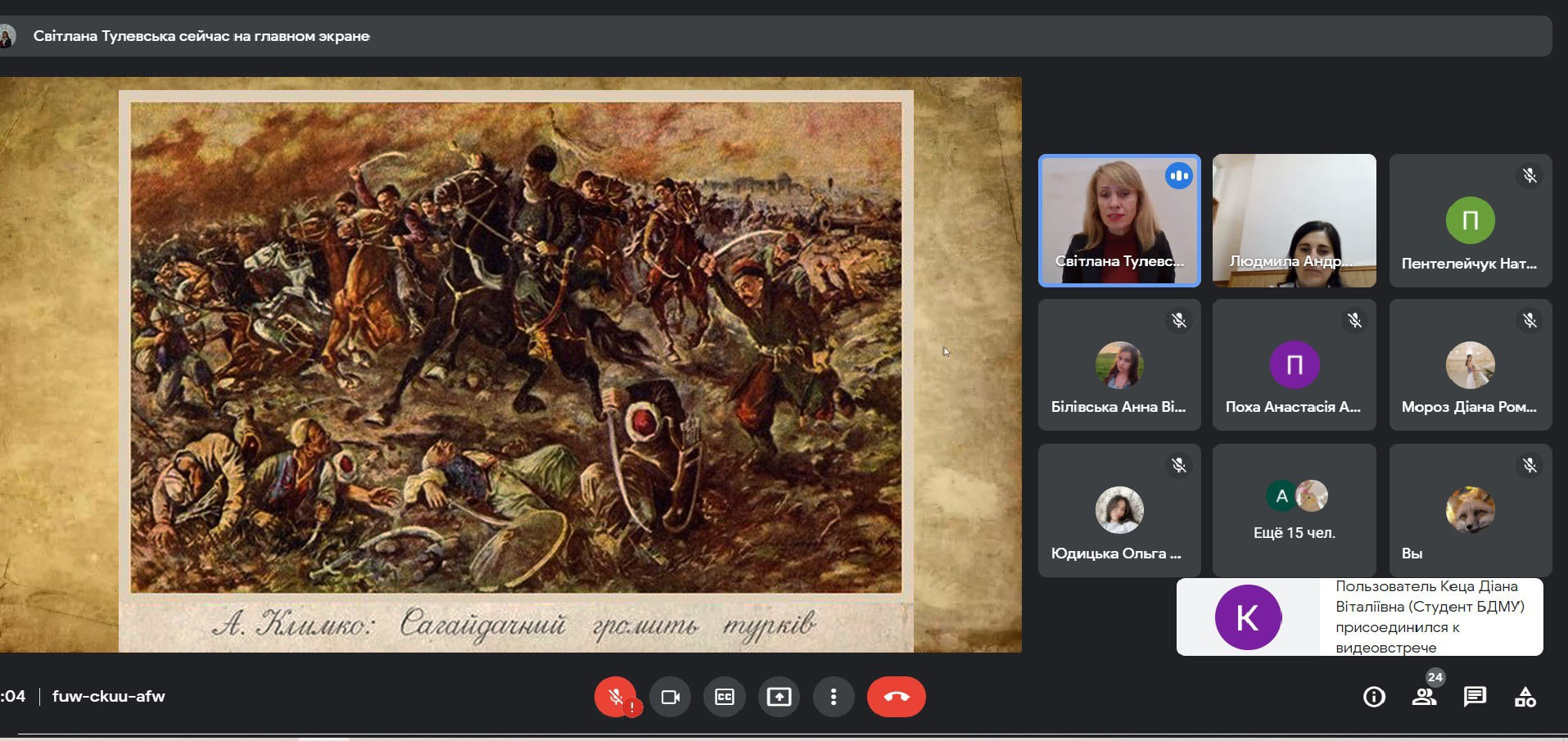Click the muted mic icon on Білівська Анна's tile
This screenshot has width=1568, height=741.
(1179, 321)
